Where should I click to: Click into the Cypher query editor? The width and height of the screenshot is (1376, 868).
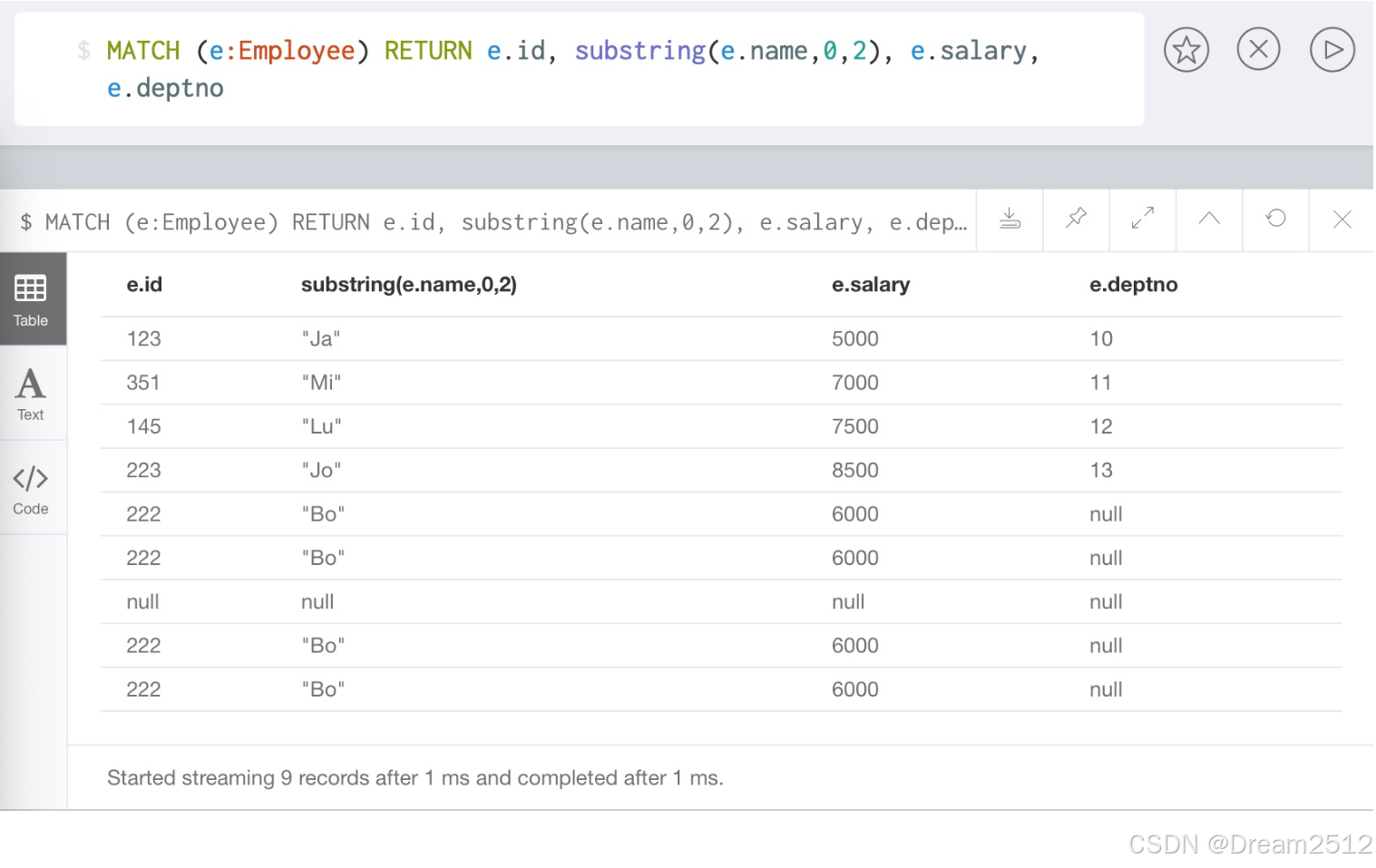pyautogui.click(x=579, y=69)
